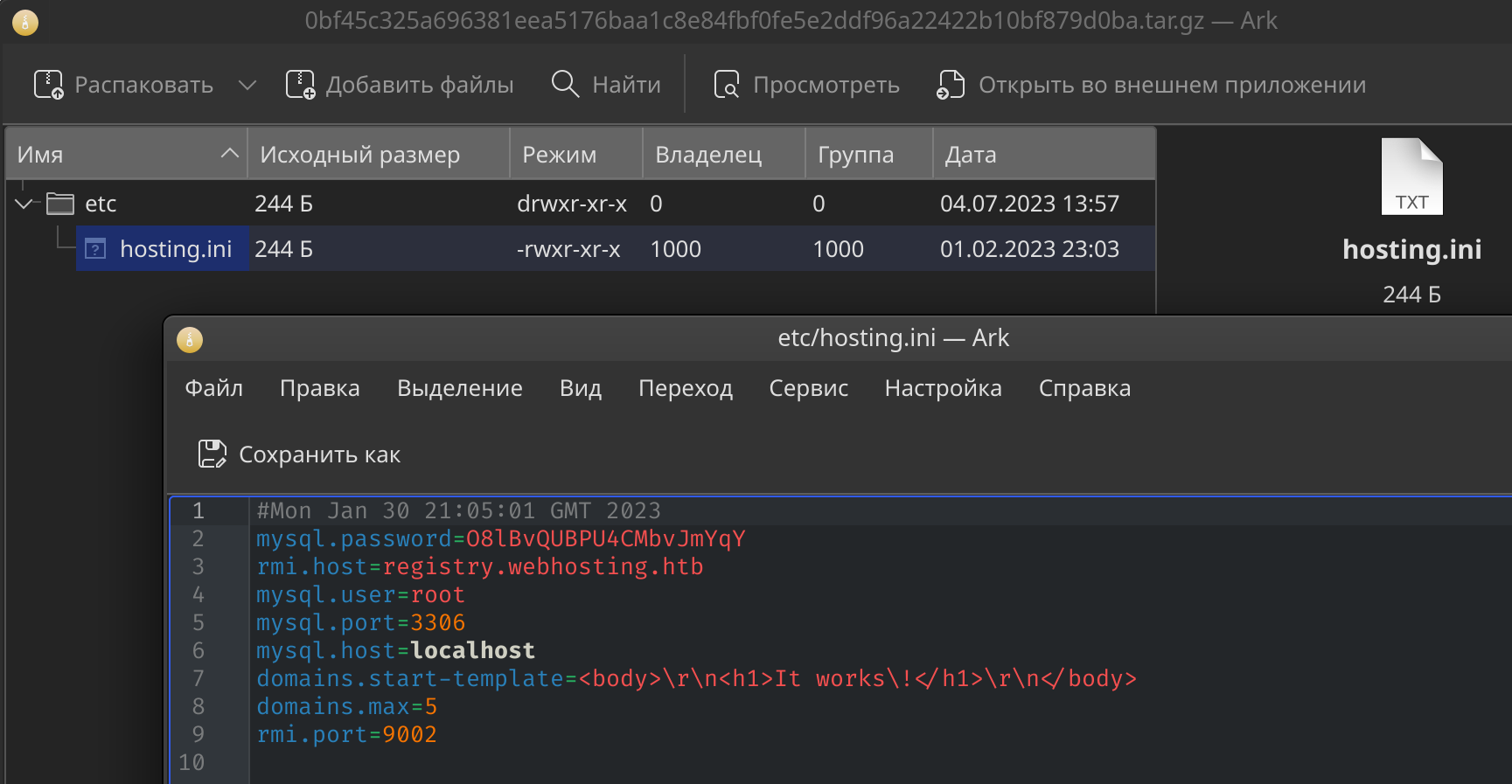Toggle the sort arrow in Имя column
1512x784 pixels.
coord(230,153)
